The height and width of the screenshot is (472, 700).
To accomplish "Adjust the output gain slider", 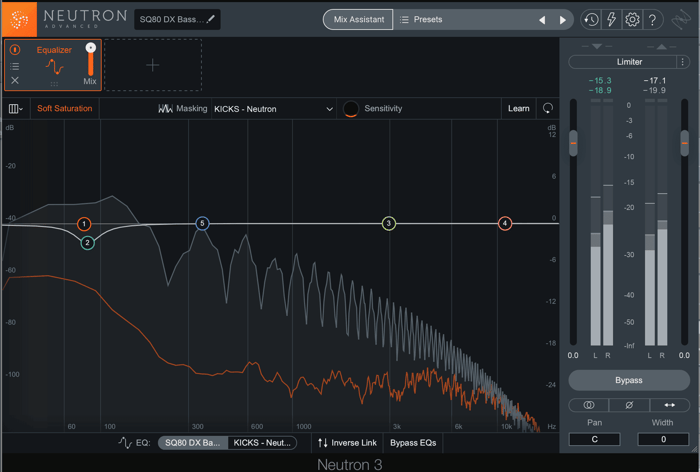I will 685,143.
